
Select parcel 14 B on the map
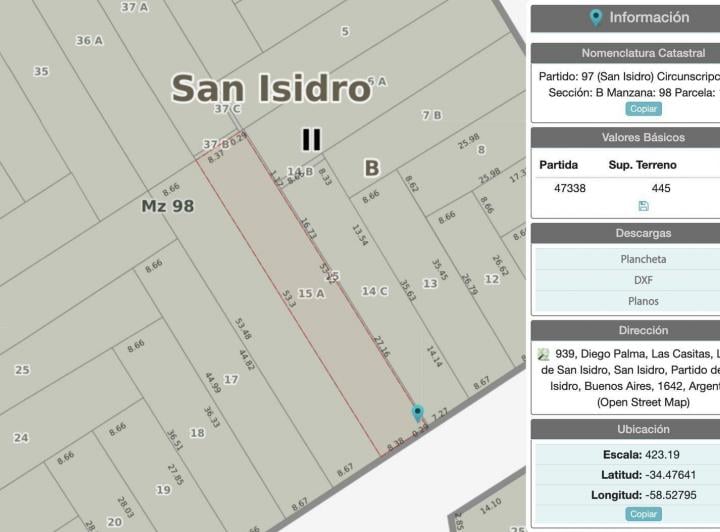coord(300,172)
